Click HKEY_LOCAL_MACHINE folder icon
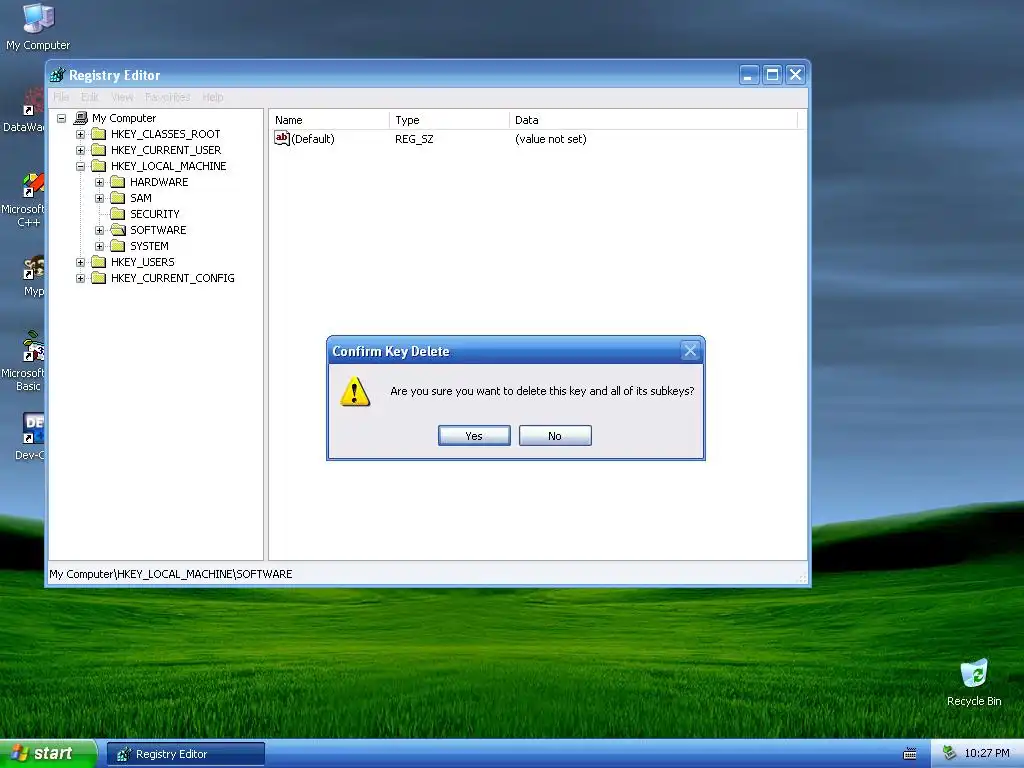The width and height of the screenshot is (1024, 768). tap(99, 166)
